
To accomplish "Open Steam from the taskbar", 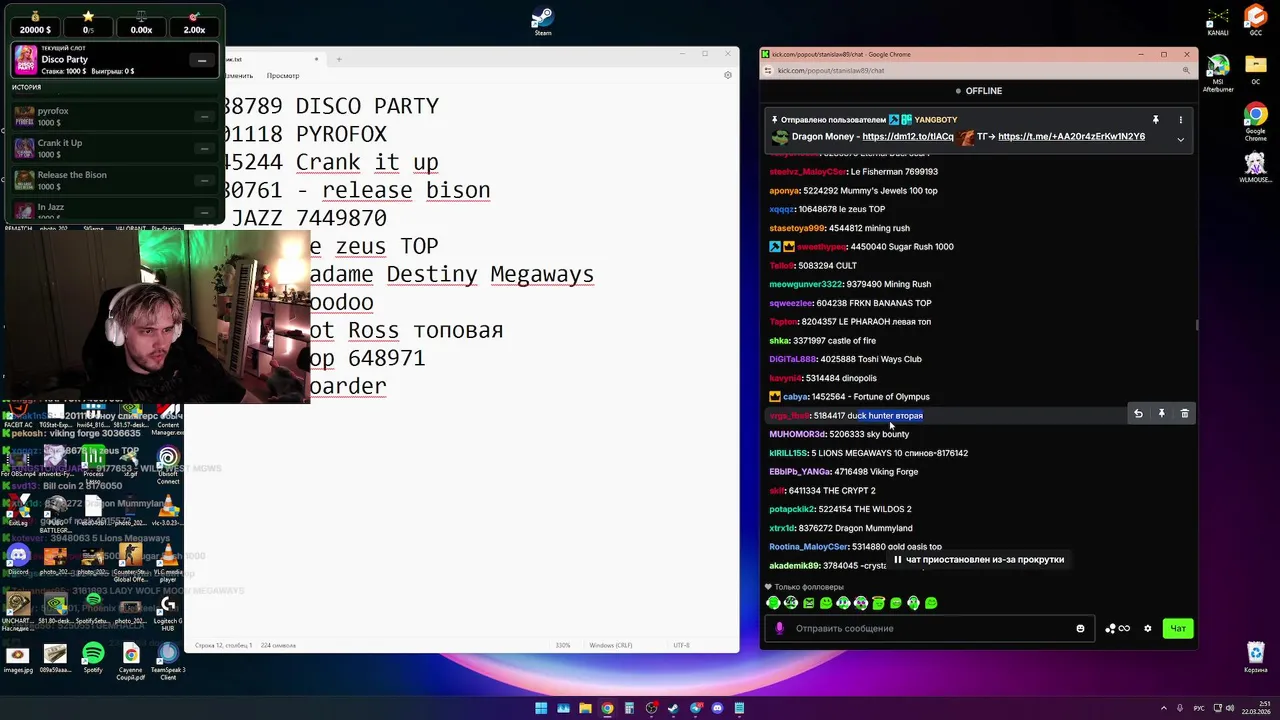I will (673, 708).
